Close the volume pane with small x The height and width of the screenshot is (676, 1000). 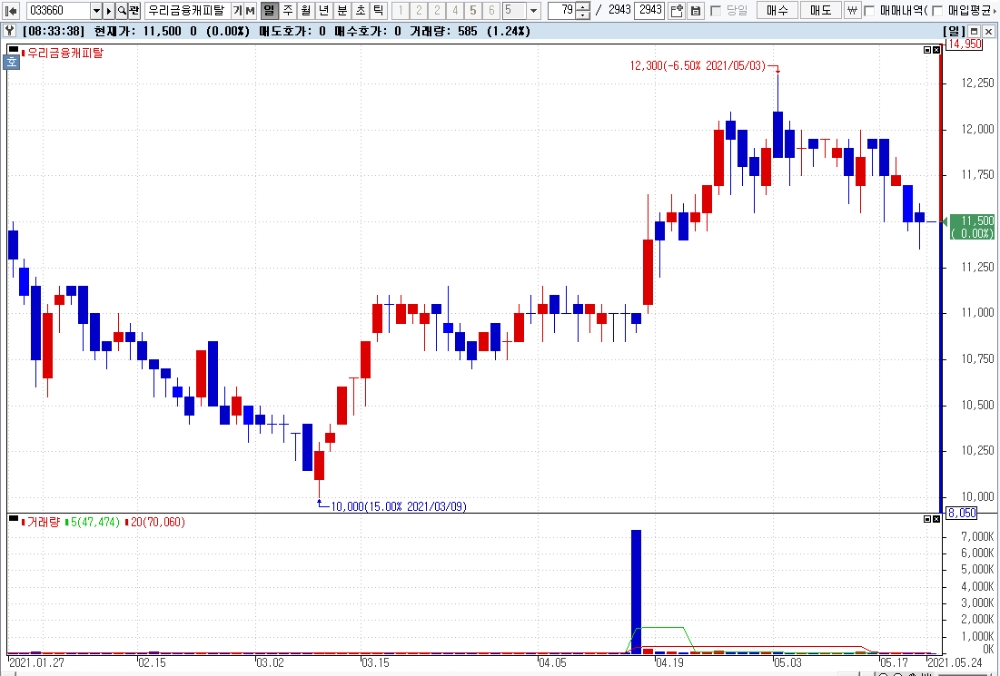click(x=936, y=519)
